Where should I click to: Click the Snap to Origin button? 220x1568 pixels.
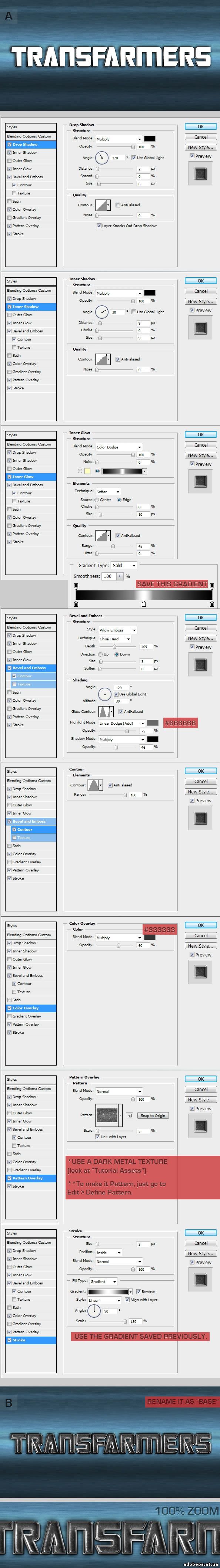pyautogui.click(x=153, y=1116)
